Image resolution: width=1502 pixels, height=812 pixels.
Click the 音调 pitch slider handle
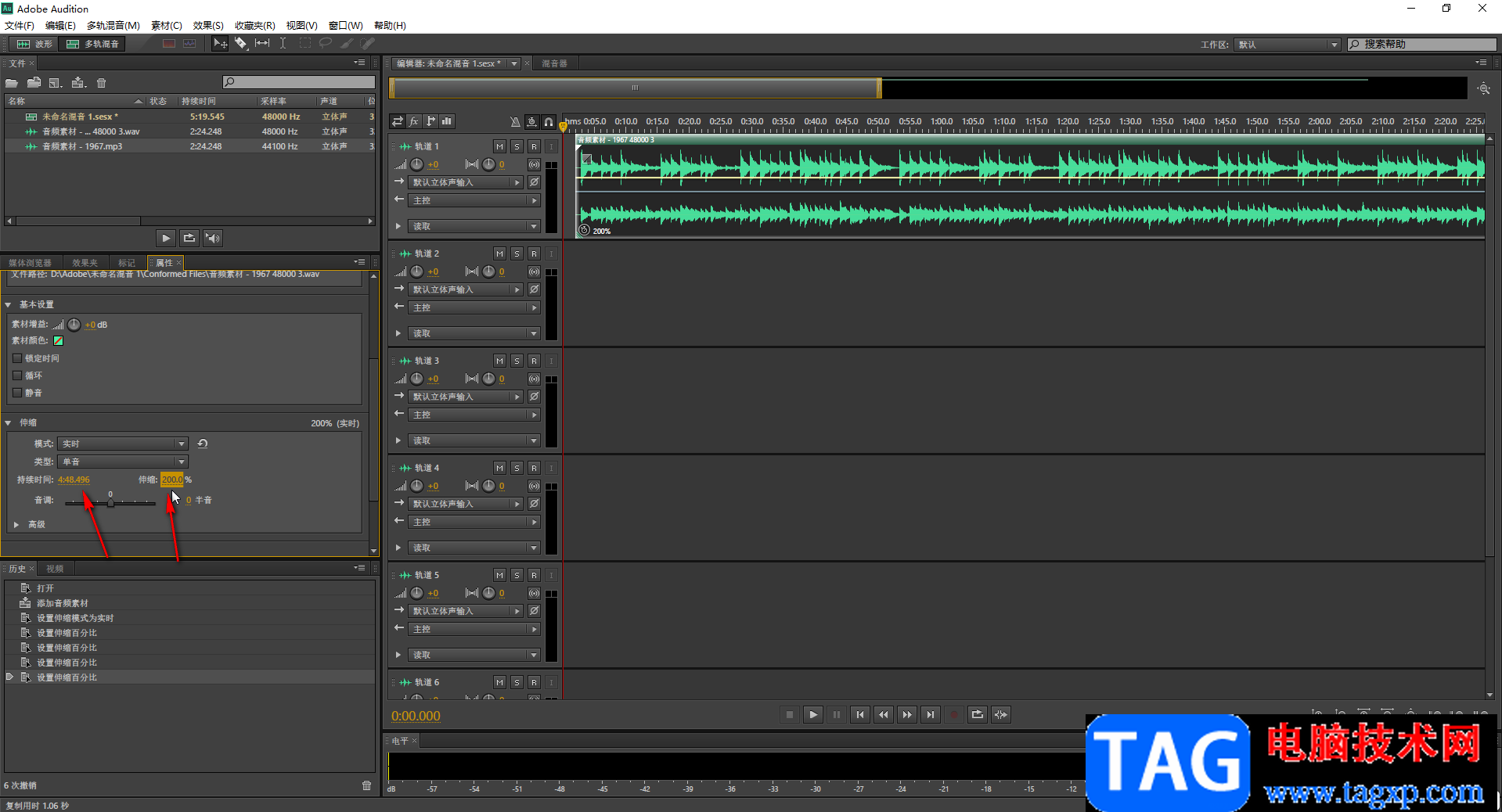(110, 503)
